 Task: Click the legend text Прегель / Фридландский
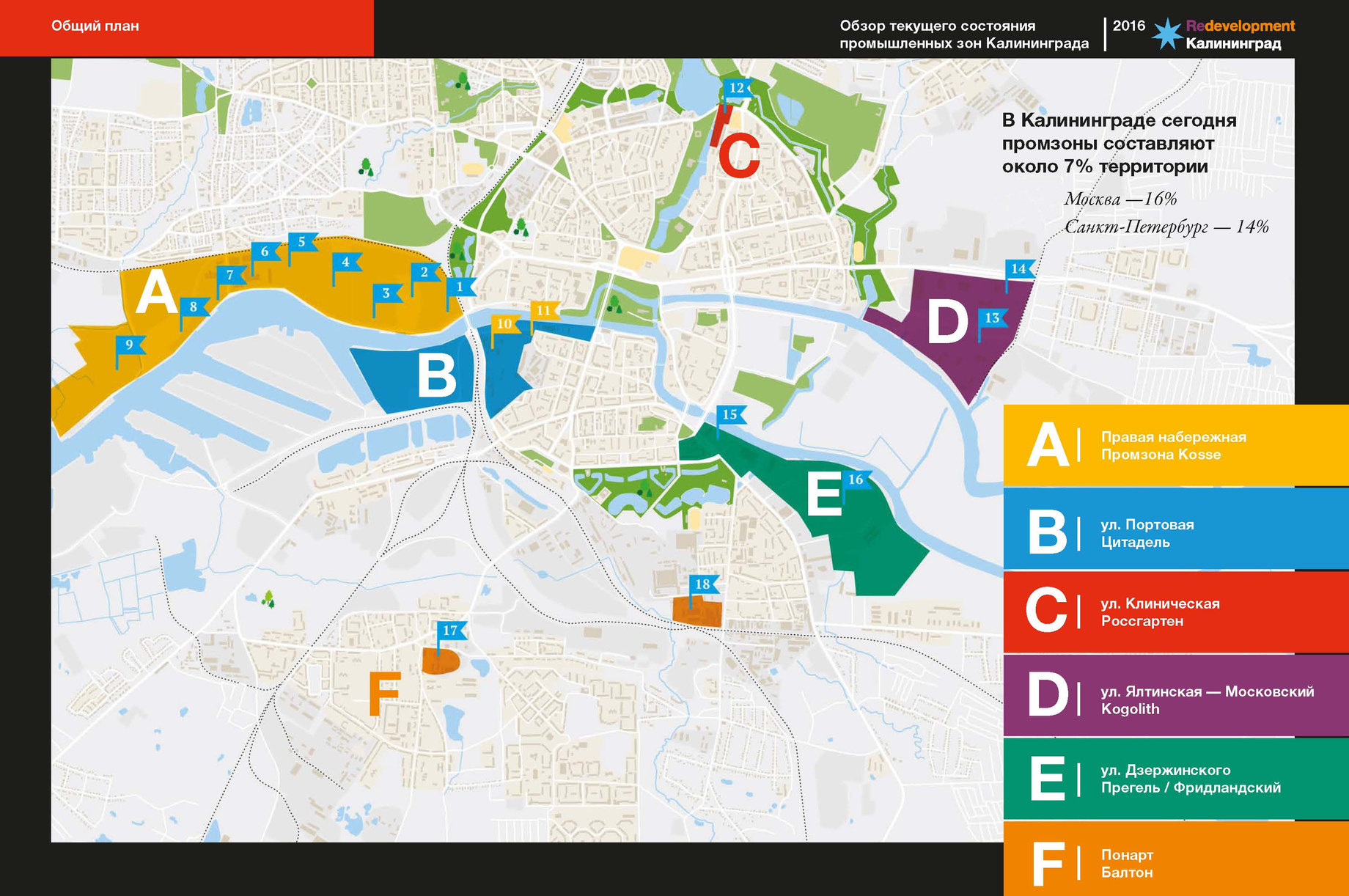click(x=1191, y=787)
